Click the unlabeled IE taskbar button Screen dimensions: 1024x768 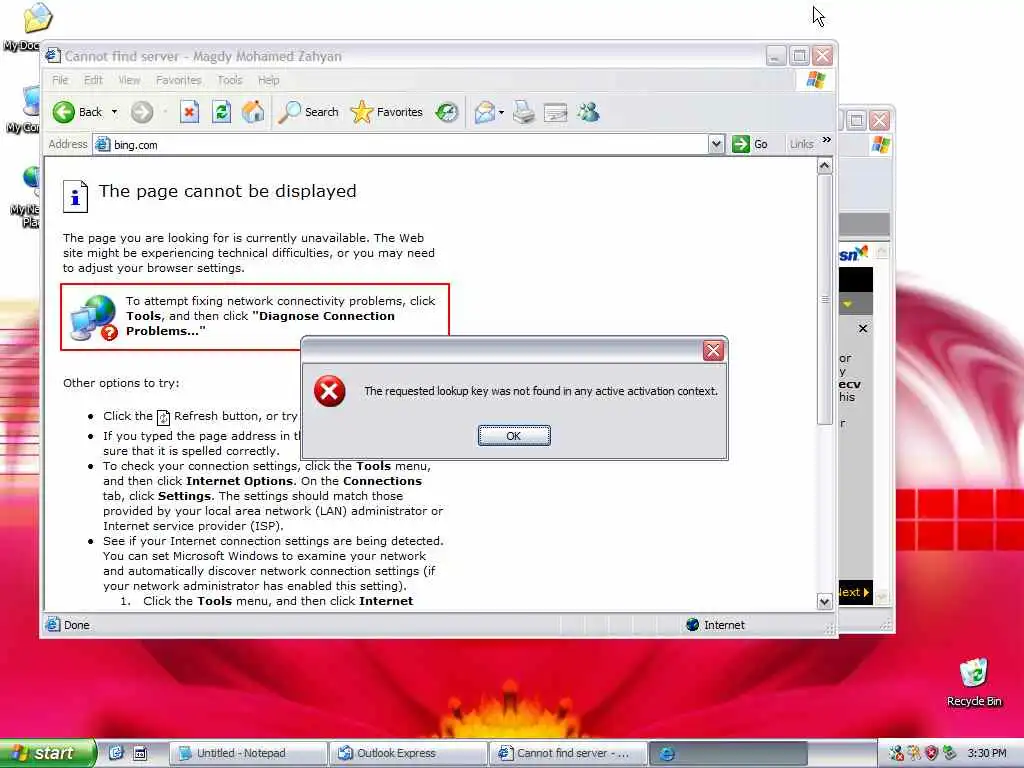(728, 753)
